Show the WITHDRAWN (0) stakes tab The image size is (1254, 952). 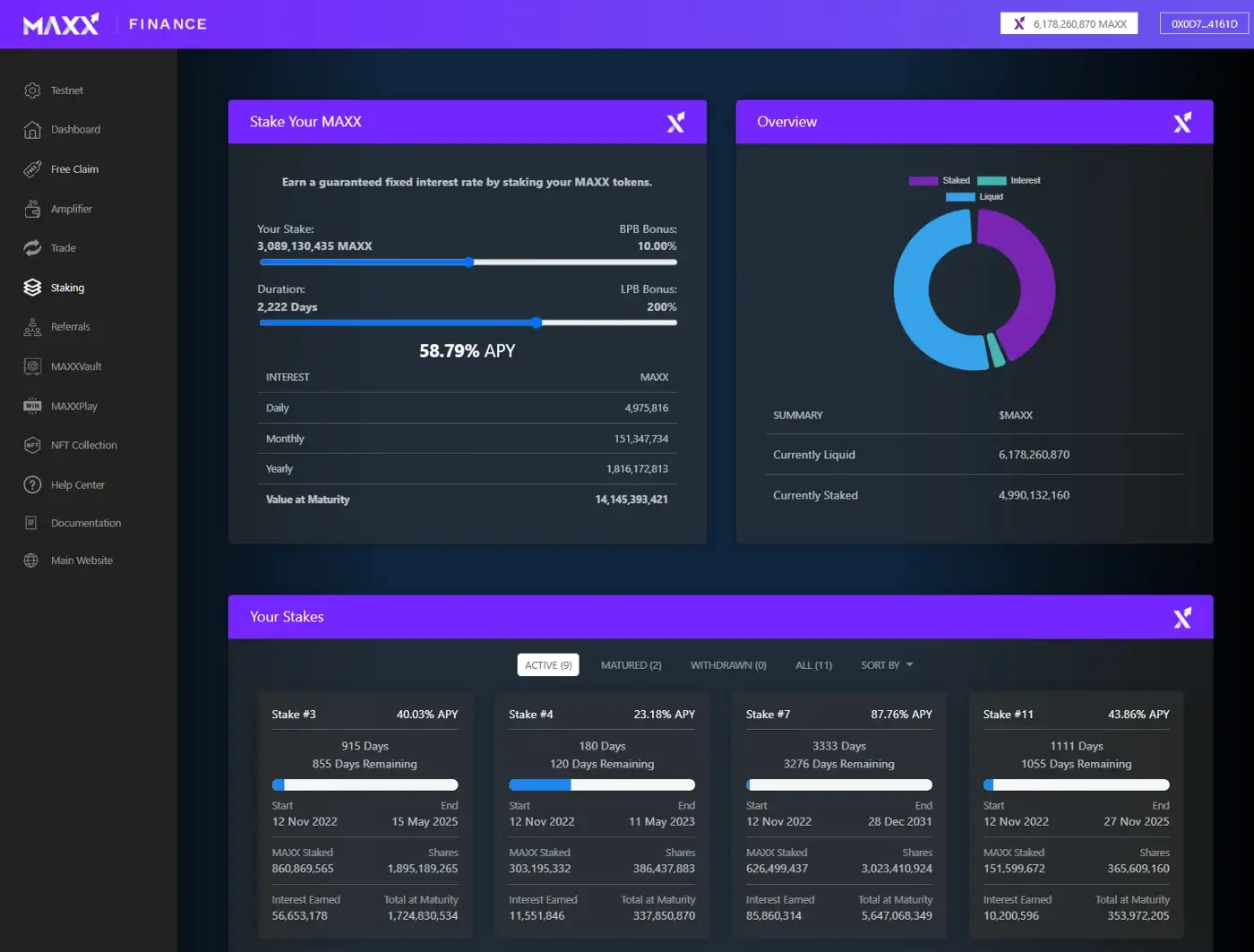(x=728, y=665)
